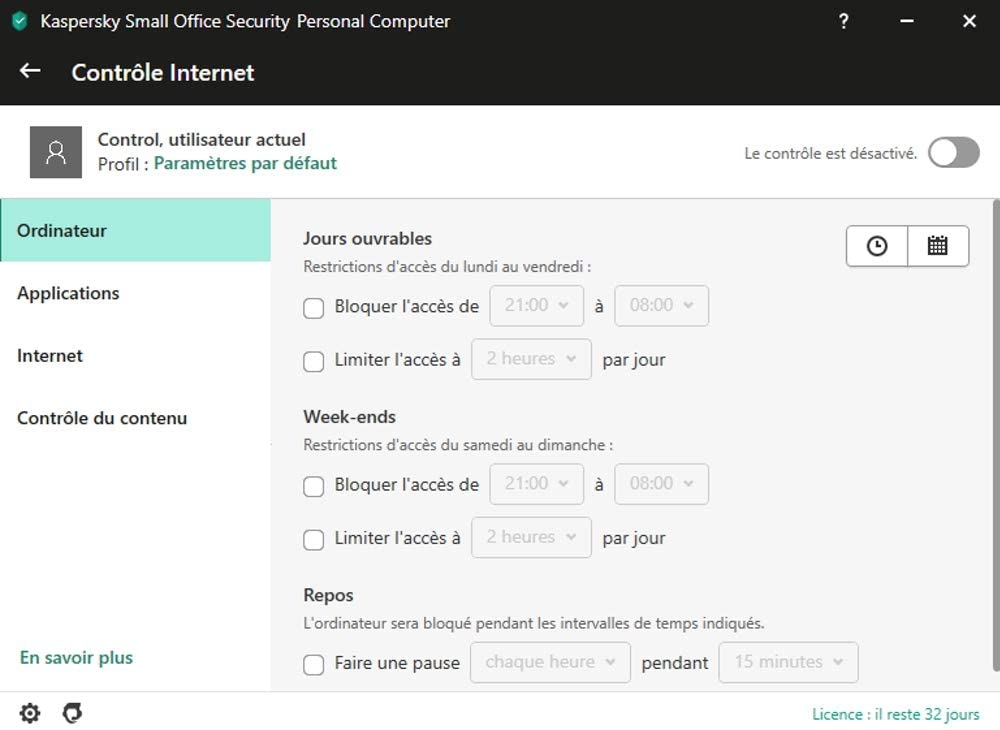
Task: Open settings gear icon
Action: point(30,713)
